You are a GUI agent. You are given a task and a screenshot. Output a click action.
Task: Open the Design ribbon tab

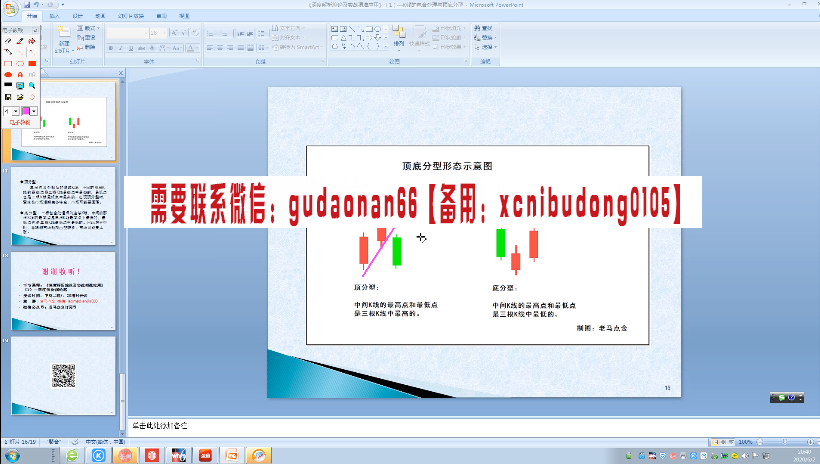[x=77, y=17]
